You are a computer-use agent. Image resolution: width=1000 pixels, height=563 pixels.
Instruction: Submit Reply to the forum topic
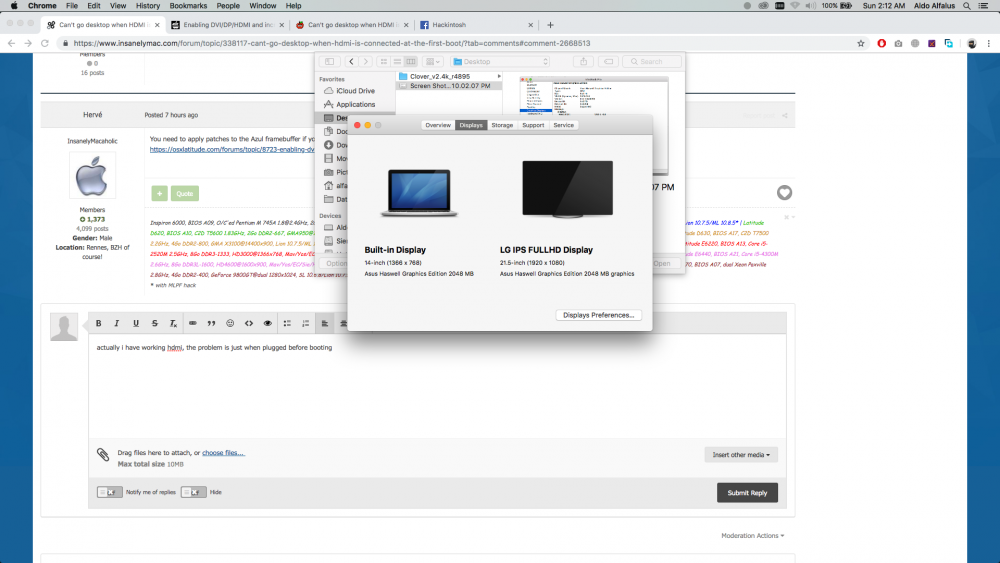click(747, 493)
